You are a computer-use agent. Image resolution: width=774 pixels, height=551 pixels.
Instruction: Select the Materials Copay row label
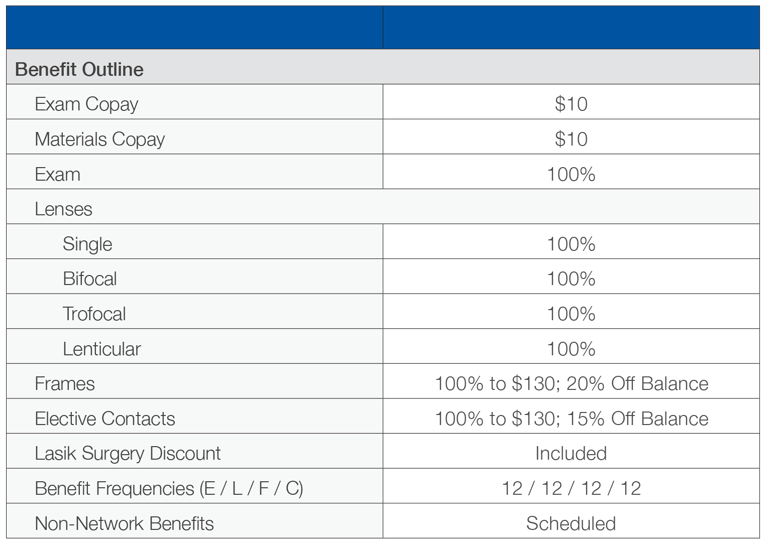point(99,139)
